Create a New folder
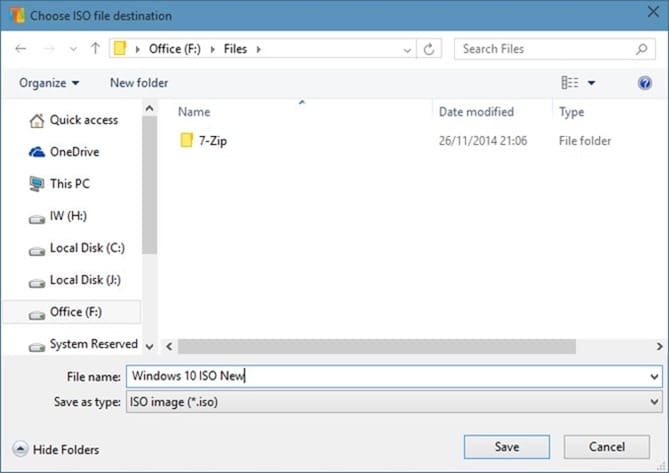Screen dimensions: 669x473 click(139, 83)
